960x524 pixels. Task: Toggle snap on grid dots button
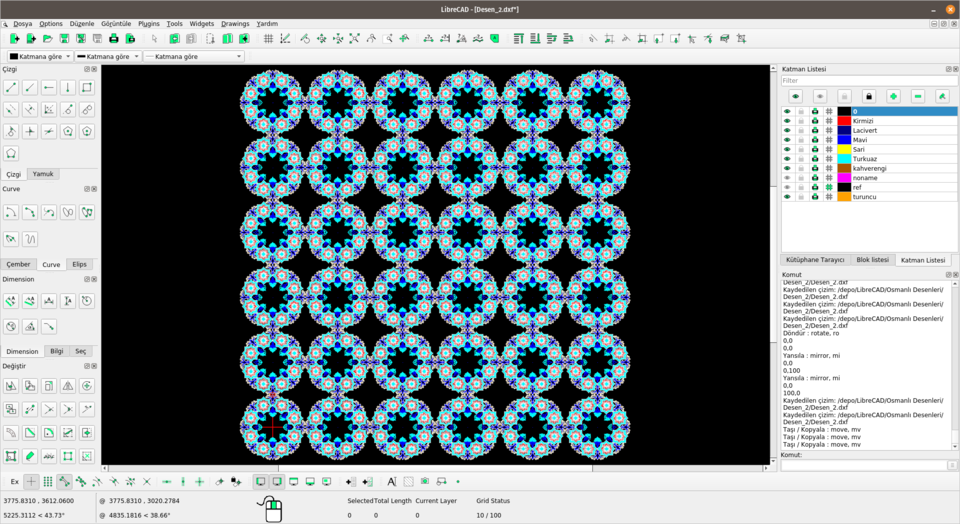pyautogui.click(x=48, y=482)
